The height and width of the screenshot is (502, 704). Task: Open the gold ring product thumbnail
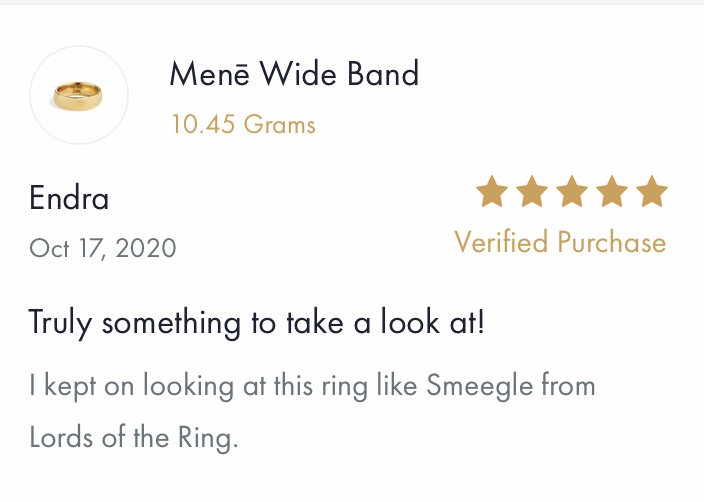pyautogui.click(x=78, y=96)
